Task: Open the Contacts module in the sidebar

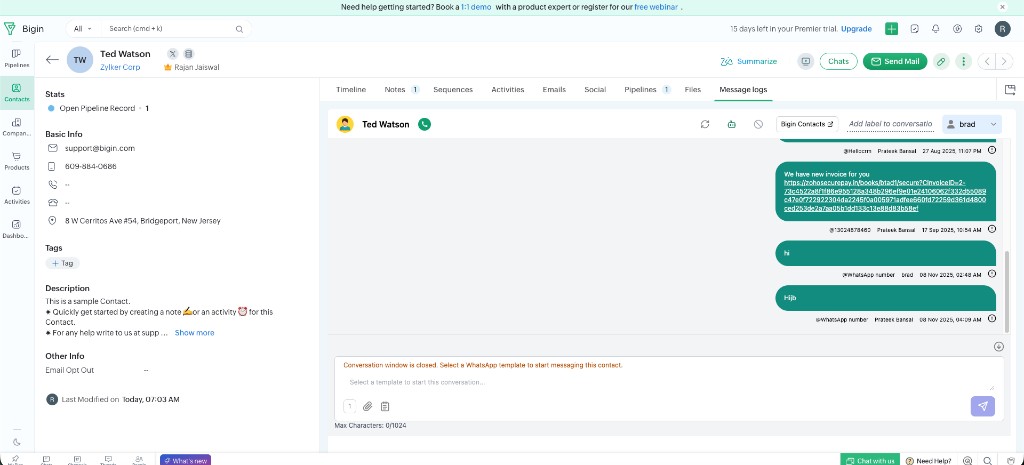Action: 17,92
